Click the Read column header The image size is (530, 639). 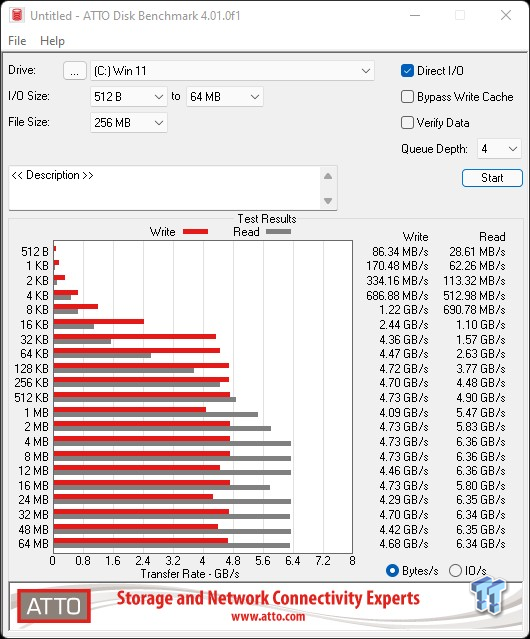(492, 237)
